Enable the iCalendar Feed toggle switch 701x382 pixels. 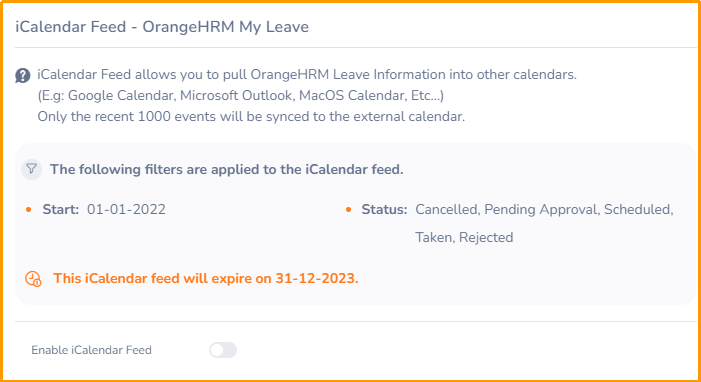tap(223, 350)
